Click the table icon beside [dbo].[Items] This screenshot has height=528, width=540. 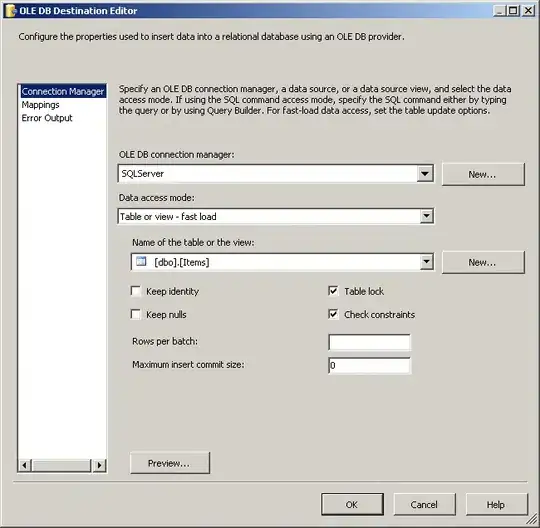click(x=141, y=261)
